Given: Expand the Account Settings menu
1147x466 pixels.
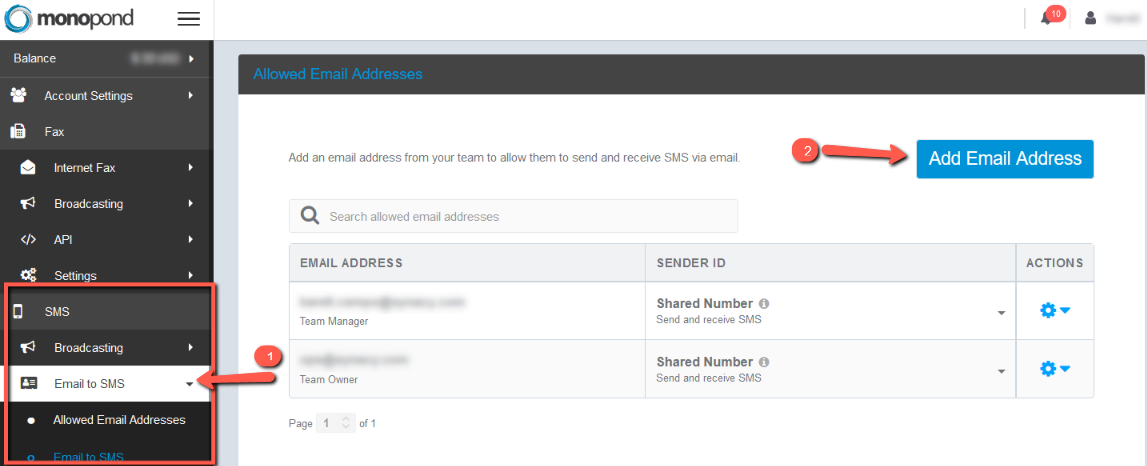Looking at the screenshot, I should (106, 96).
